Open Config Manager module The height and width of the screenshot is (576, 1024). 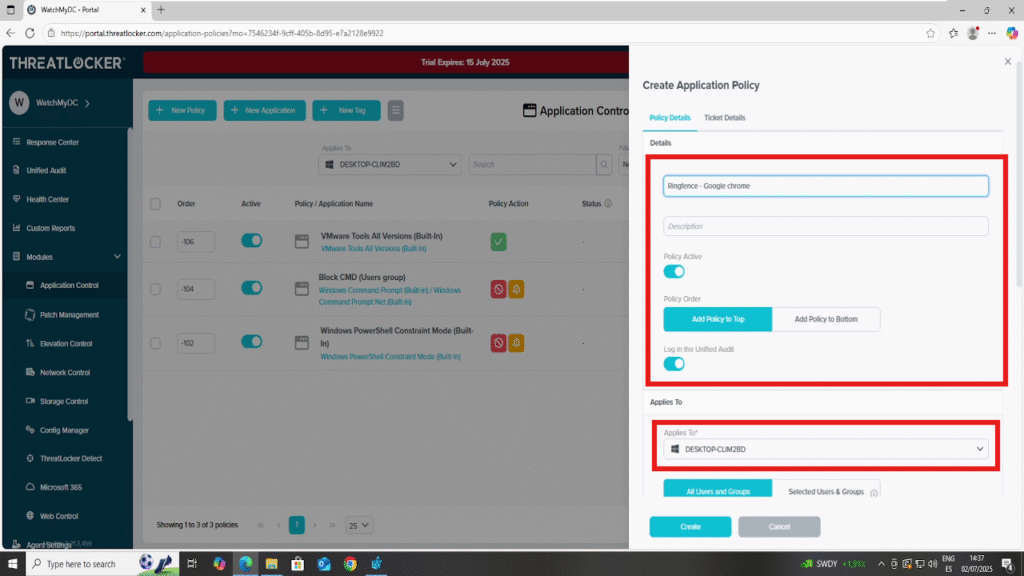pyautogui.click(x=63, y=430)
